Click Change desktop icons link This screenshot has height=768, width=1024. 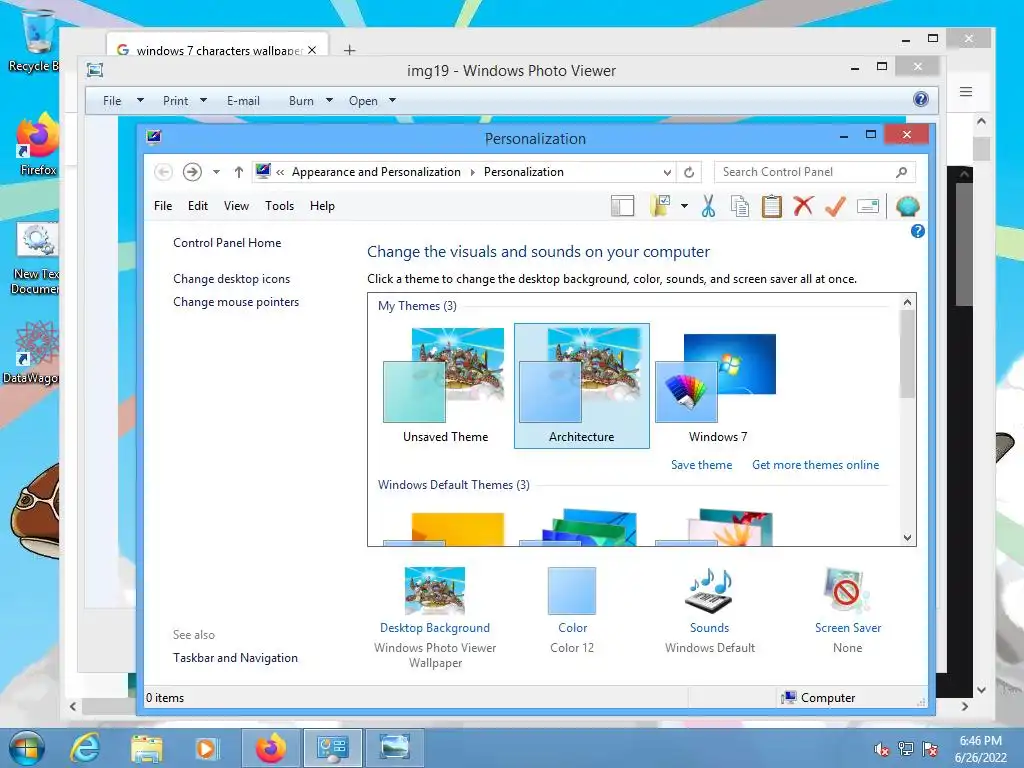point(231,279)
